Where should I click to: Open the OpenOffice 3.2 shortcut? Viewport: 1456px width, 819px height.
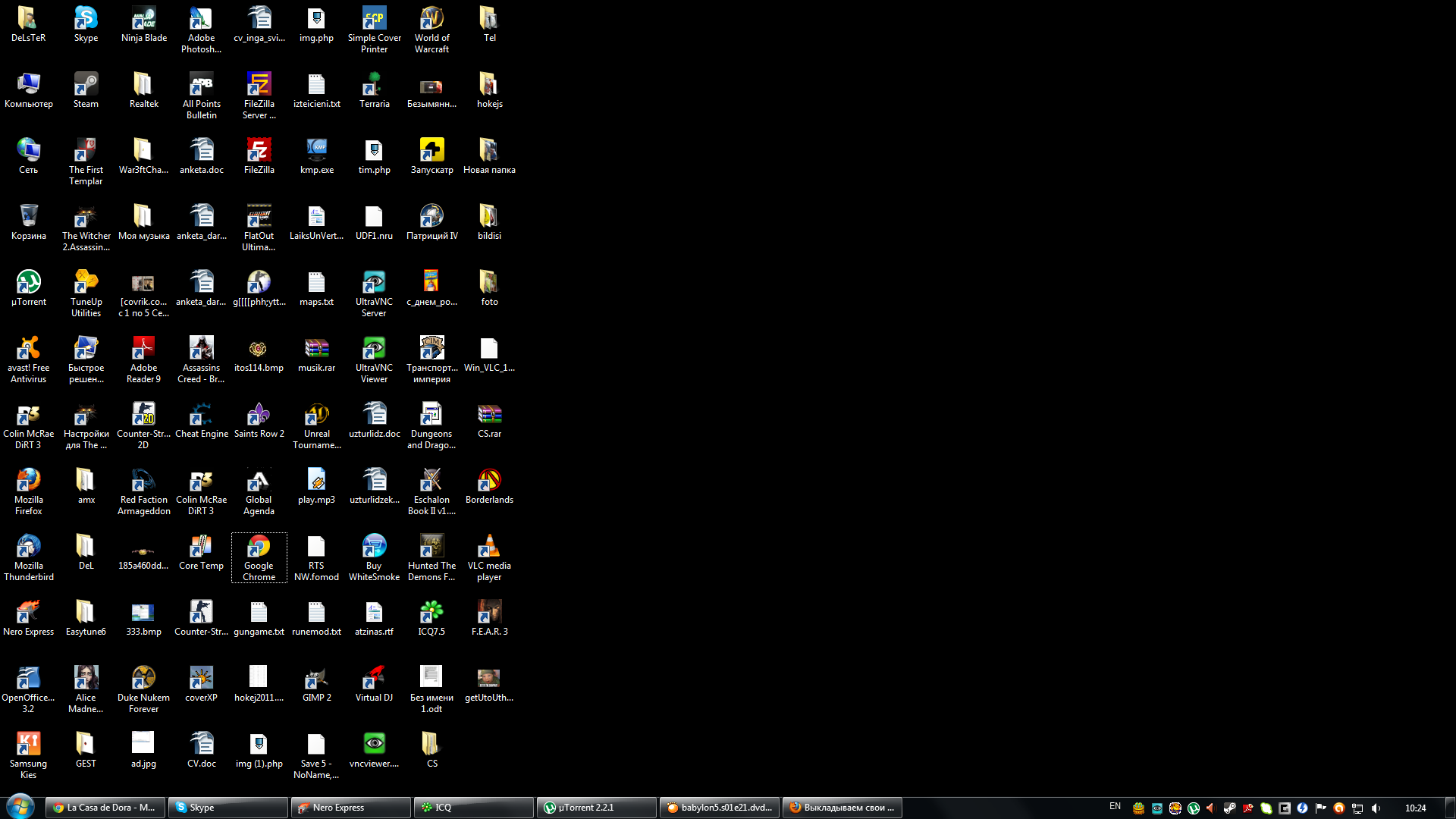28,690
